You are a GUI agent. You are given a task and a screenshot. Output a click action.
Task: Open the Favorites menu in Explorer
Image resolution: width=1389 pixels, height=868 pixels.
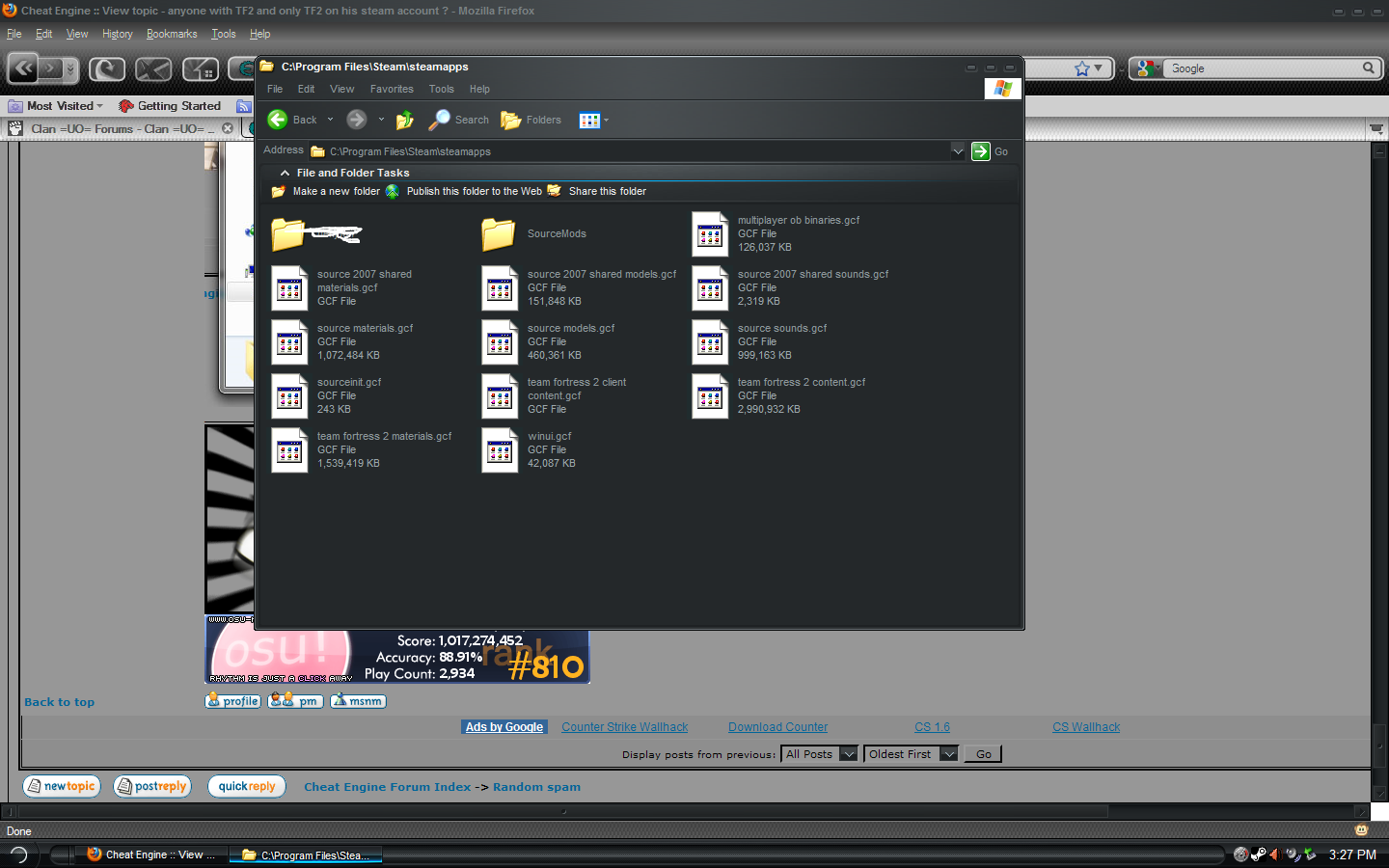pyautogui.click(x=392, y=89)
